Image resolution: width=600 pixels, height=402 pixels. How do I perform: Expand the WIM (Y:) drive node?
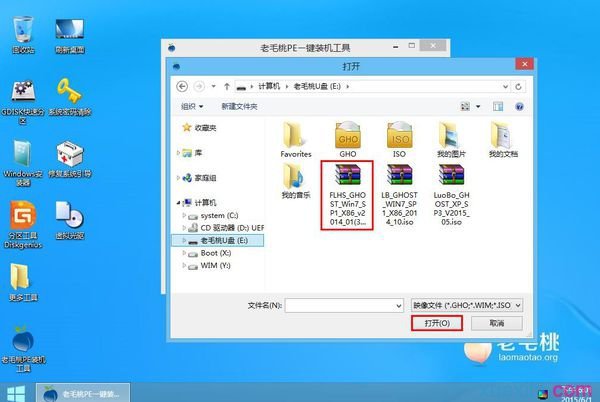click(184, 265)
